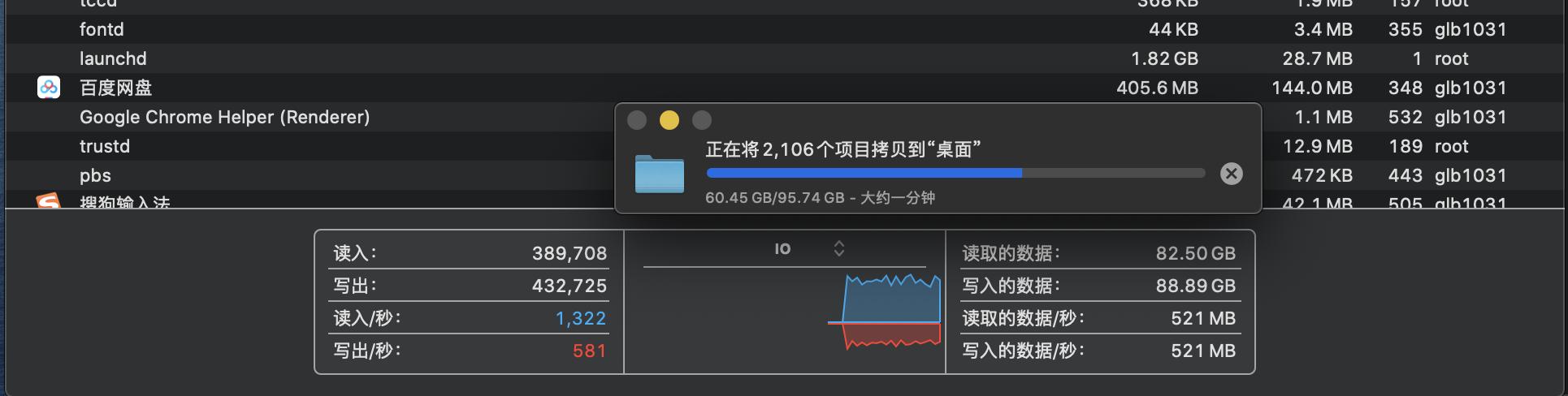Click the IO activity graph
The width and height of the screenshot is (1568, 396).
(x=890, y=312)
